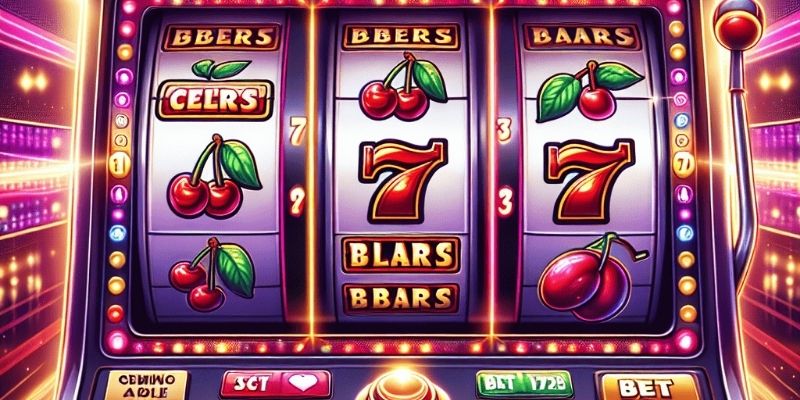Click double cherries in left reel center
The image size is (800, 400).
pos(215,177)
